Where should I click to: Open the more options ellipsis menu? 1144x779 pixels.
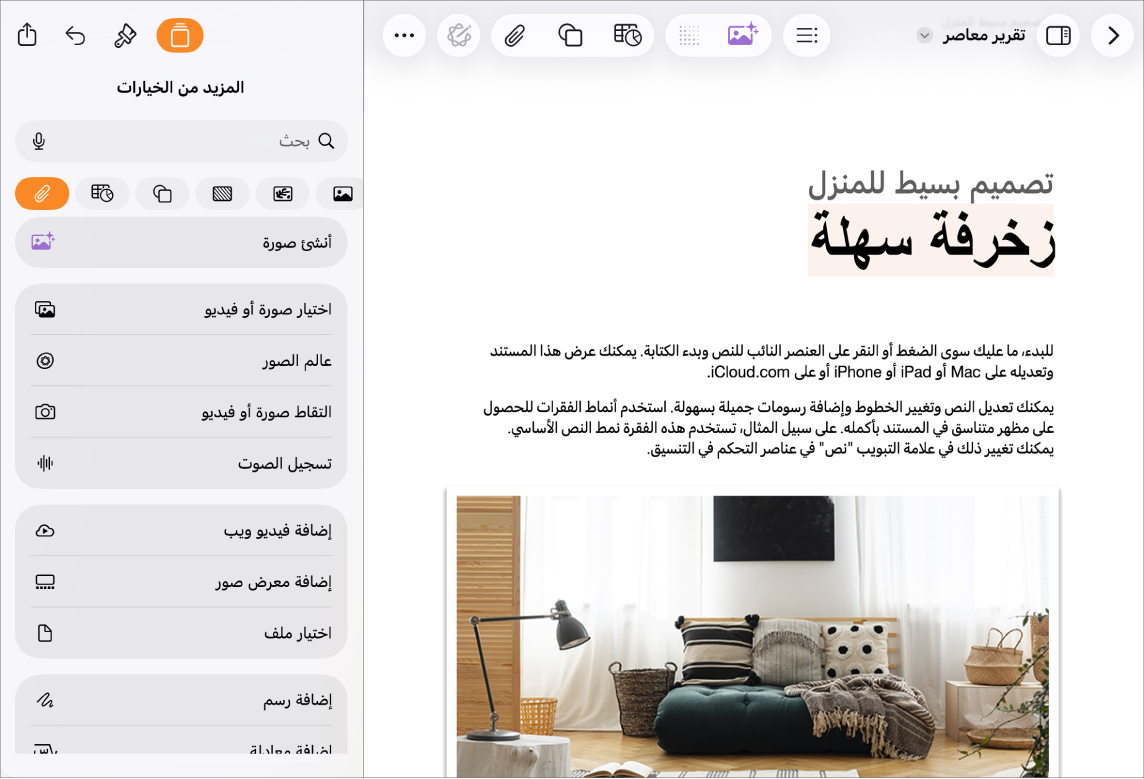(x=404, y=35)
